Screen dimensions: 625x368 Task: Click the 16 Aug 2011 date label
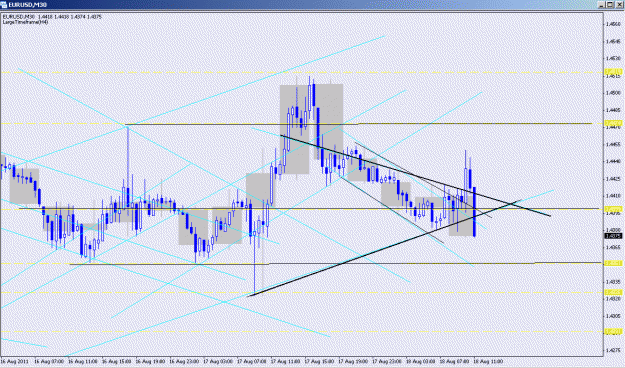tap(15, 361)
